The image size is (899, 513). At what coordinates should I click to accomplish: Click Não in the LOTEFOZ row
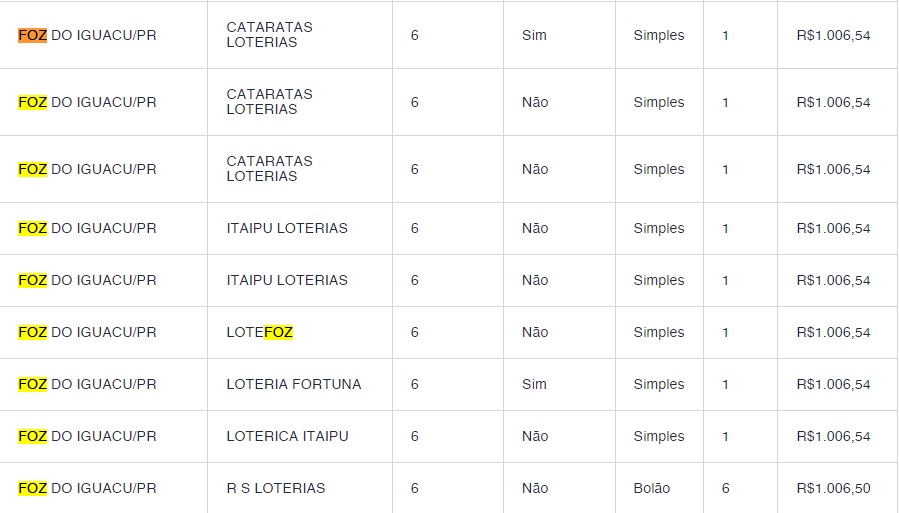point(535,332)
